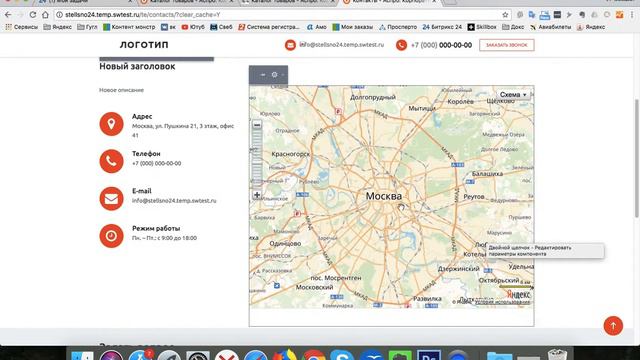
Task: Open the browser home page
Action: [45, 15]
